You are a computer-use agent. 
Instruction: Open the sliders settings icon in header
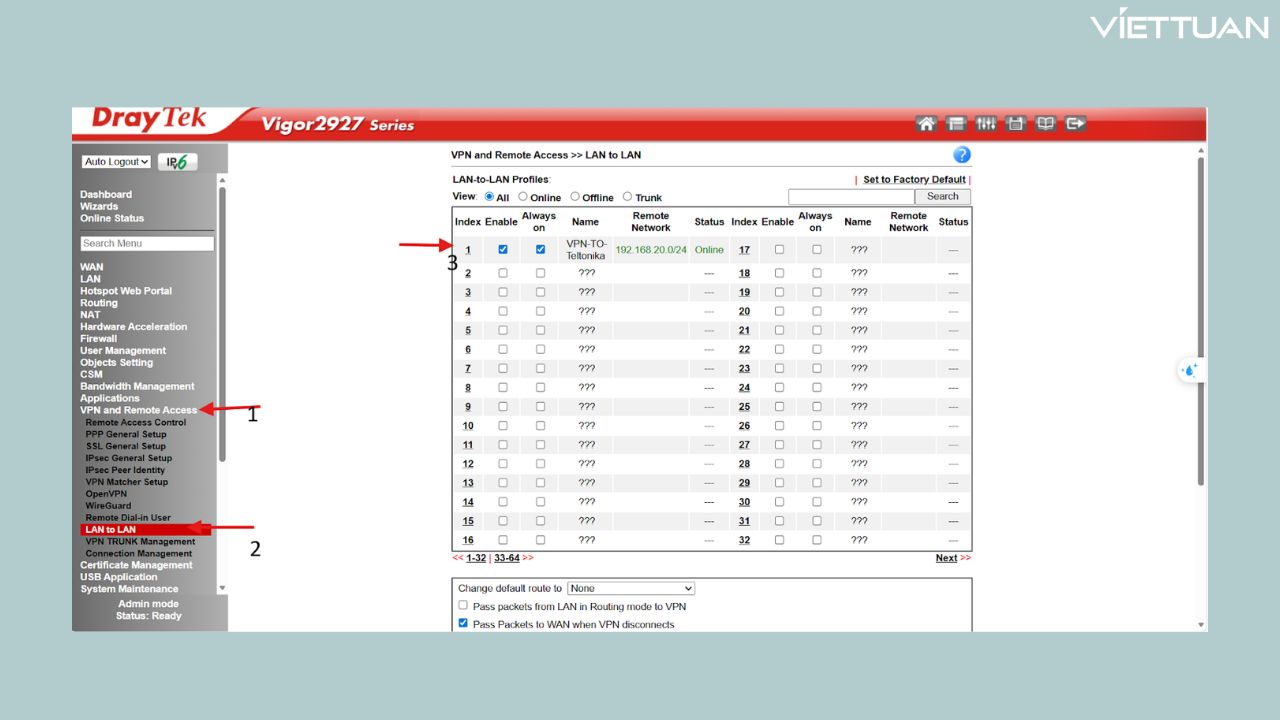(x=986, y=124)
